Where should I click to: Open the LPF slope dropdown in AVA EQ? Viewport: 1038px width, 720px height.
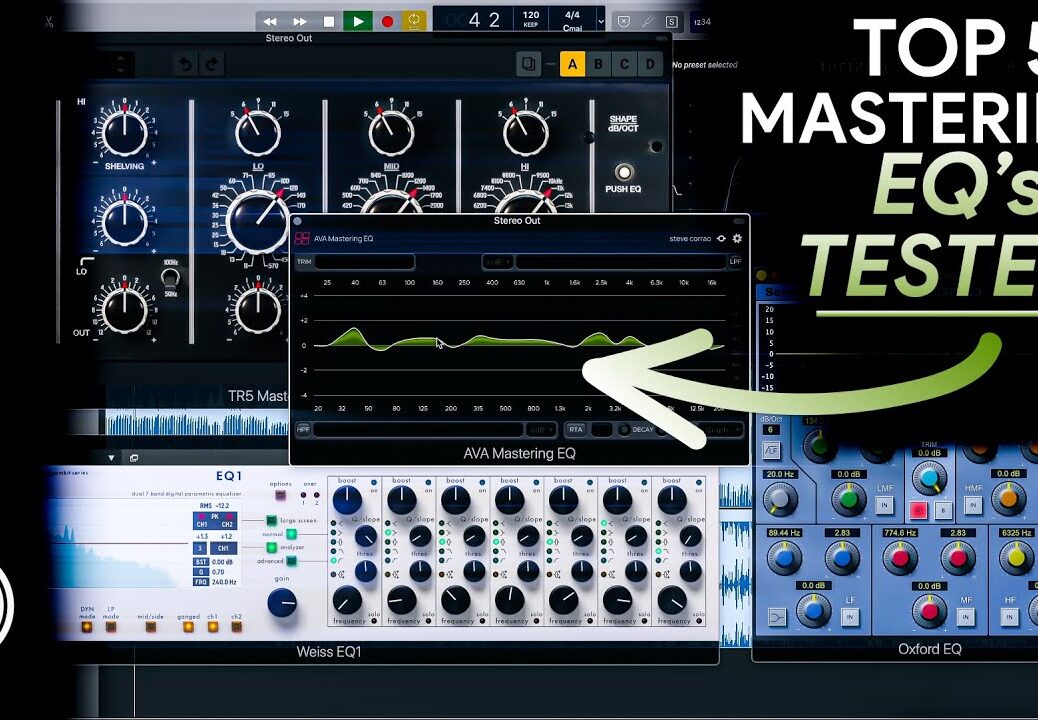point(498,262)
